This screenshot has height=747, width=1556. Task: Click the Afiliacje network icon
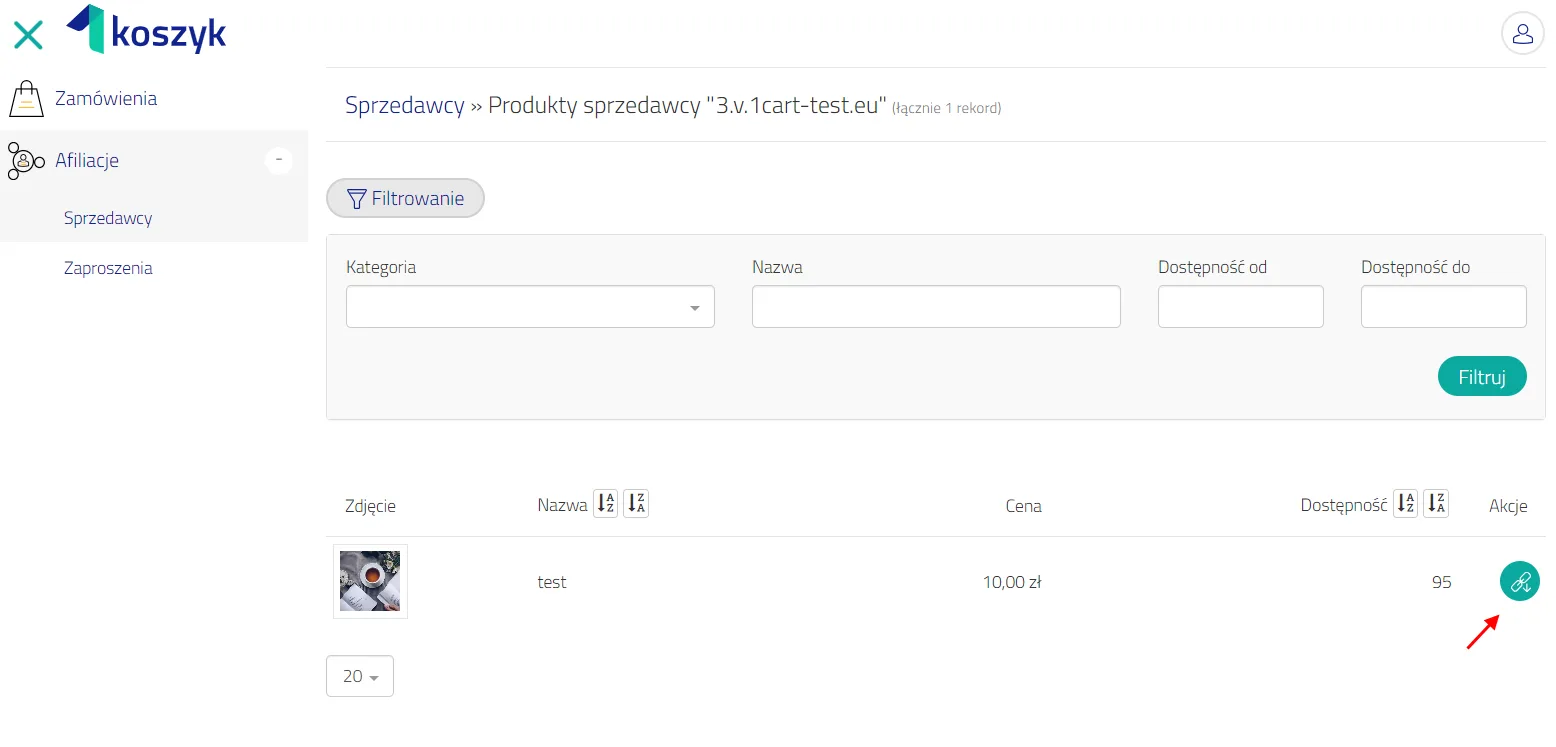pyautogui.click(x=26, y=160)
